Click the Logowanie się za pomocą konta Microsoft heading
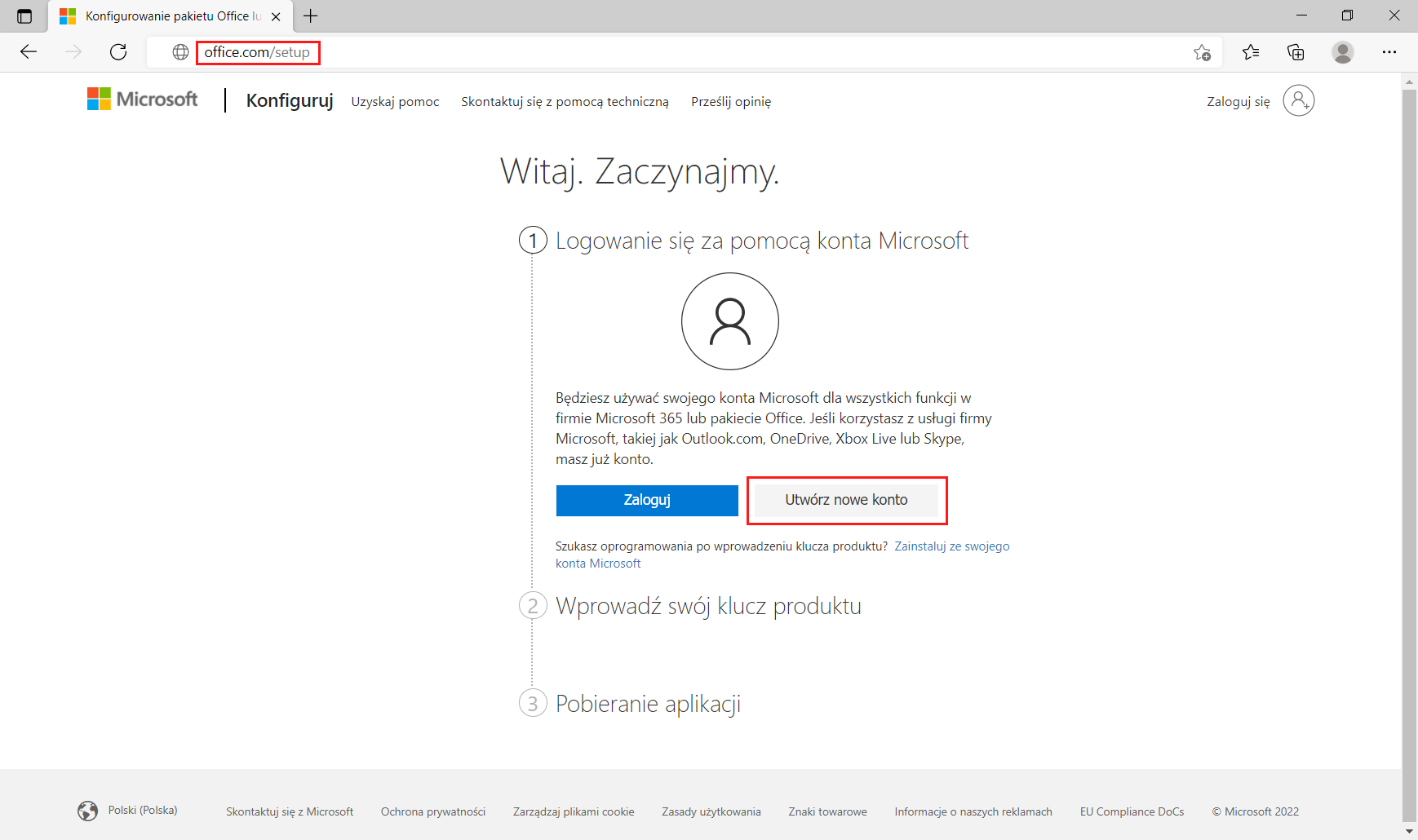Screen dimensions: 1418x840 coord(762,241)
